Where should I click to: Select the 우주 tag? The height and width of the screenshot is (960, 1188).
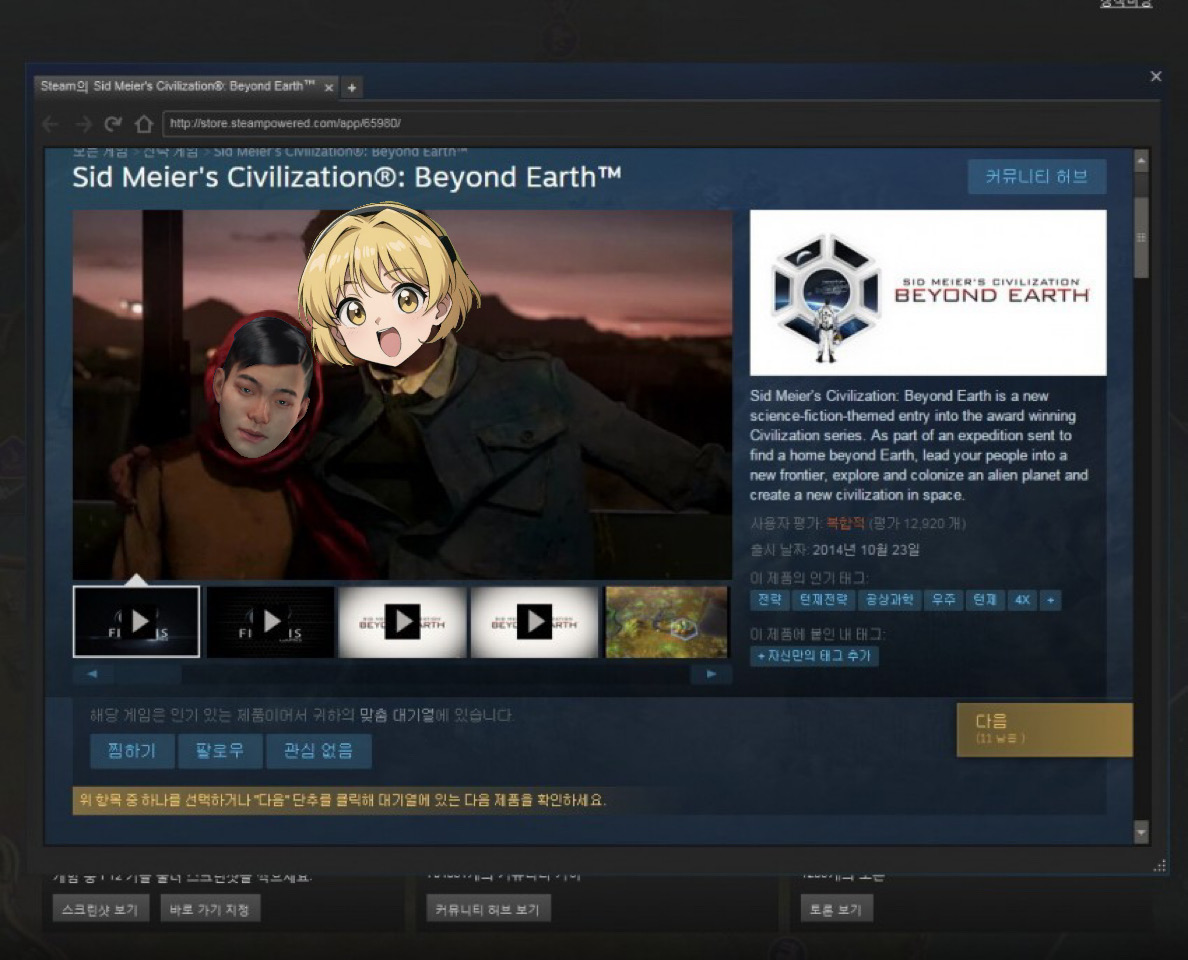coord(943,600)
